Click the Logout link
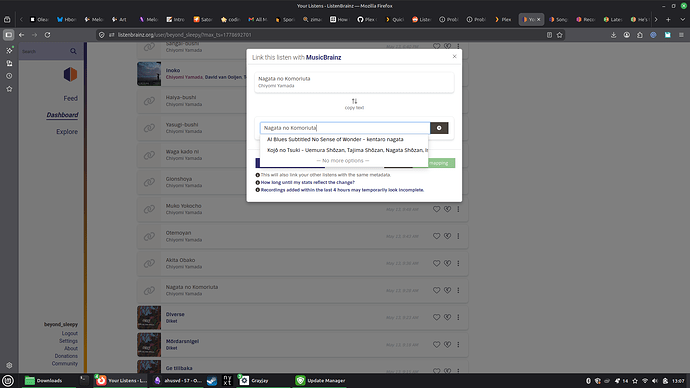The width and height of the screenshot is (690, 388). click(70, 333)
